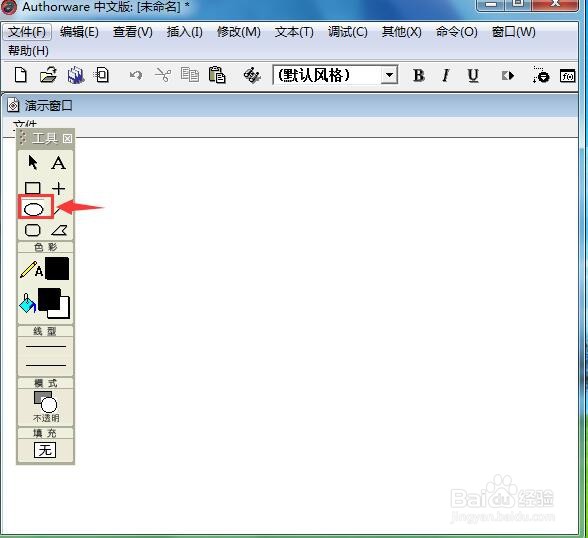Click the Save All toolbar icon
The image size is (588, 538).
pos(75,75)
